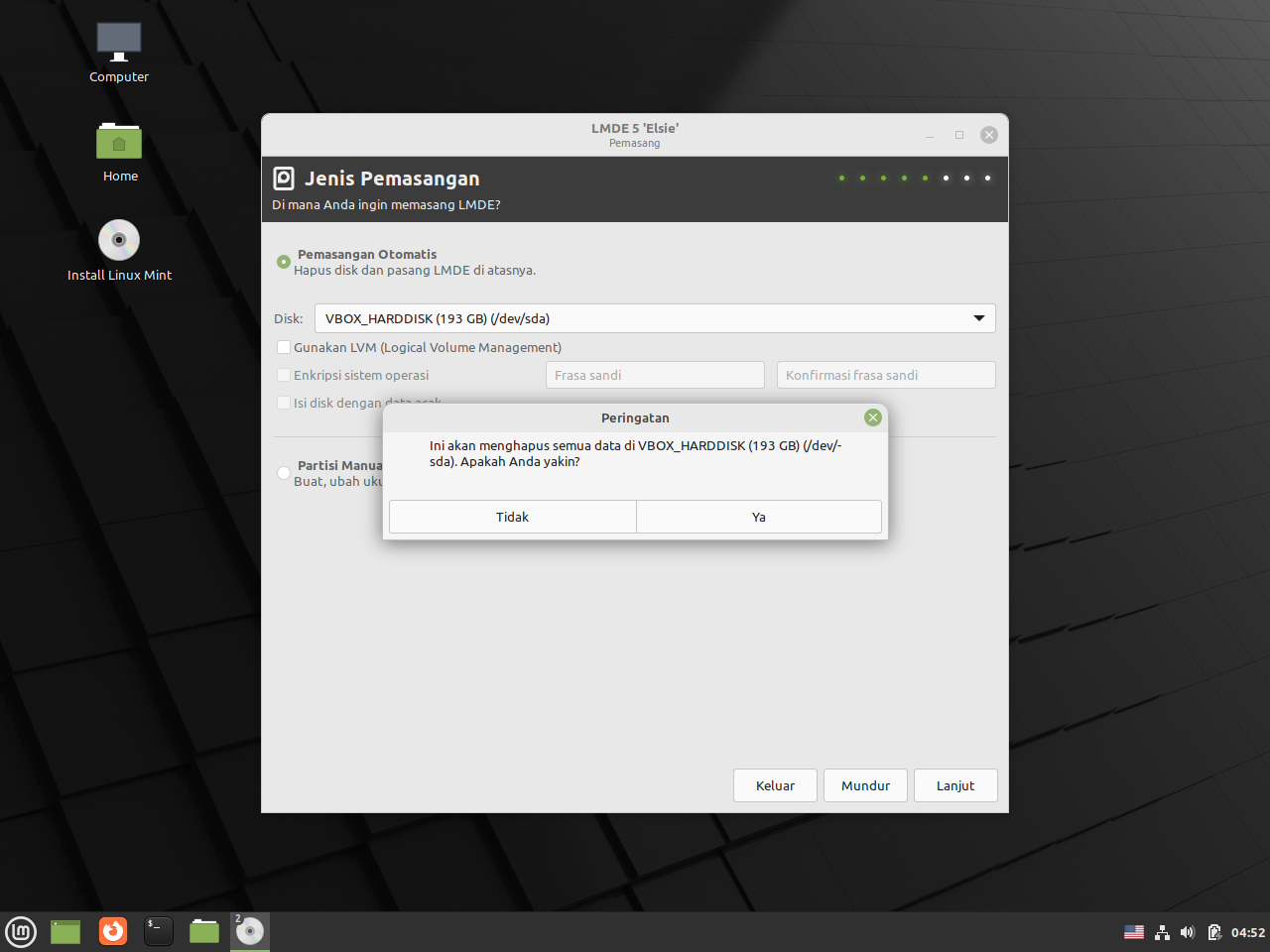Click the Mundur button
This screenshot has height=952, width=1270.
[x=865, y=785]
